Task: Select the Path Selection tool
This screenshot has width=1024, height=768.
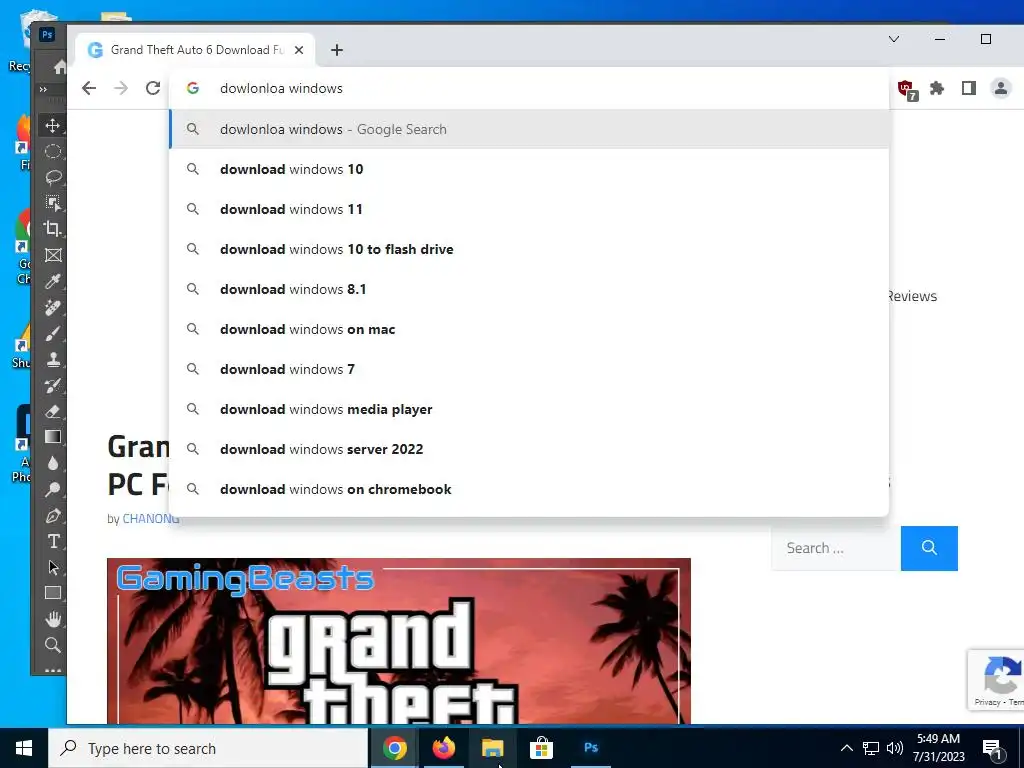Action: [x=53, y=568]
